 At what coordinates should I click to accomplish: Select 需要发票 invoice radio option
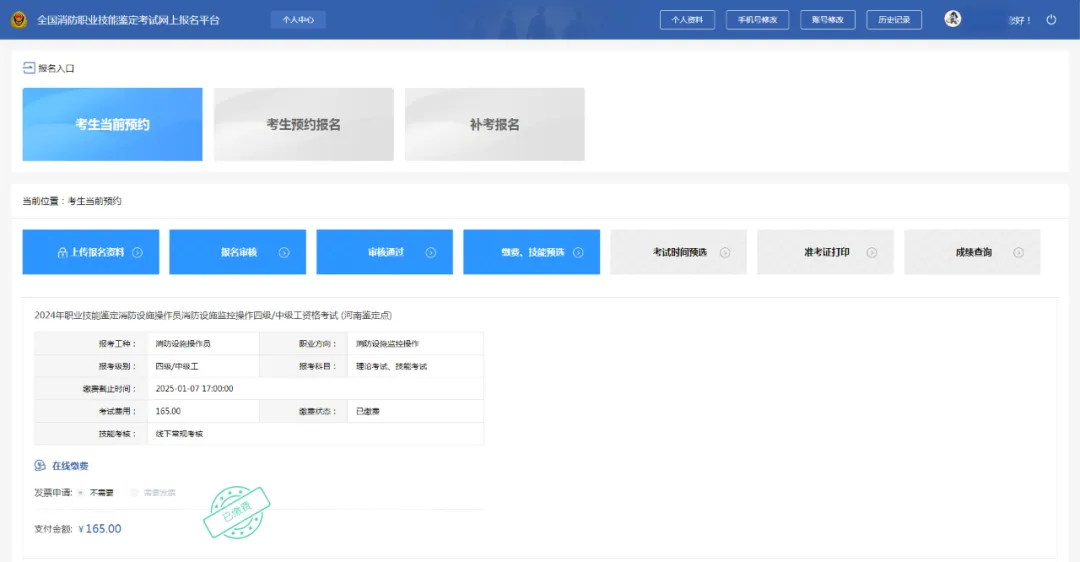134,492
